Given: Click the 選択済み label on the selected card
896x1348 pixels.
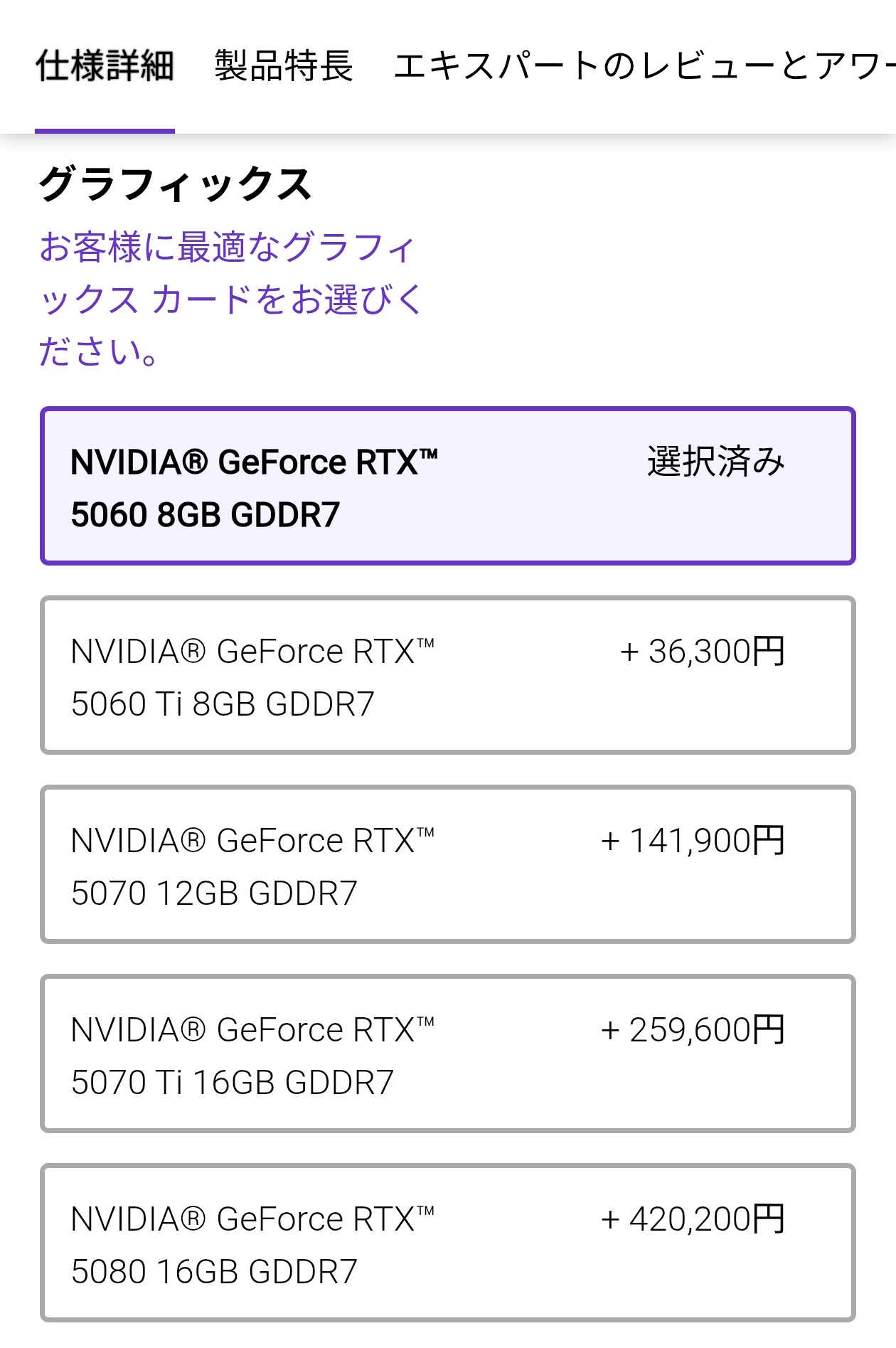Looking at the screenshot, I should 715,461.
